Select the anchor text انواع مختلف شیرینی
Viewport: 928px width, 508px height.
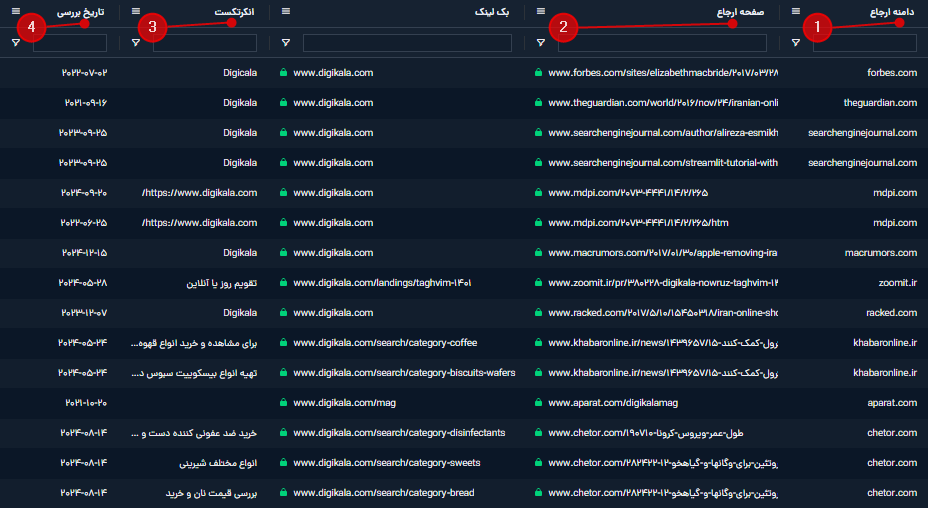[218, 463]
